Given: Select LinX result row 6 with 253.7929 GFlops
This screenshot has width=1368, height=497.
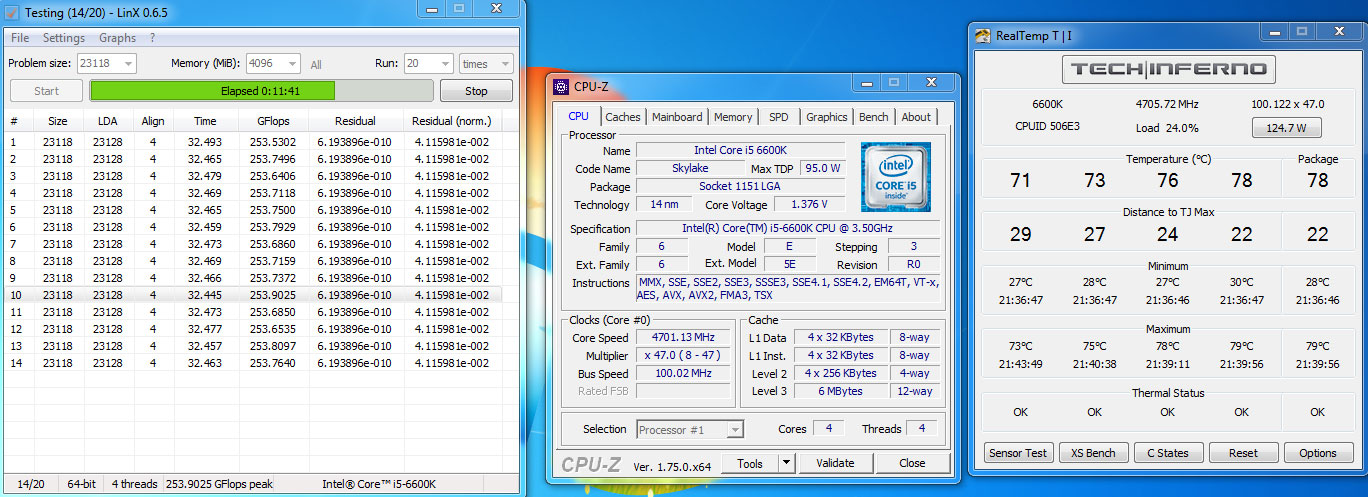Looking at the screenshot, I should (253, 227).
